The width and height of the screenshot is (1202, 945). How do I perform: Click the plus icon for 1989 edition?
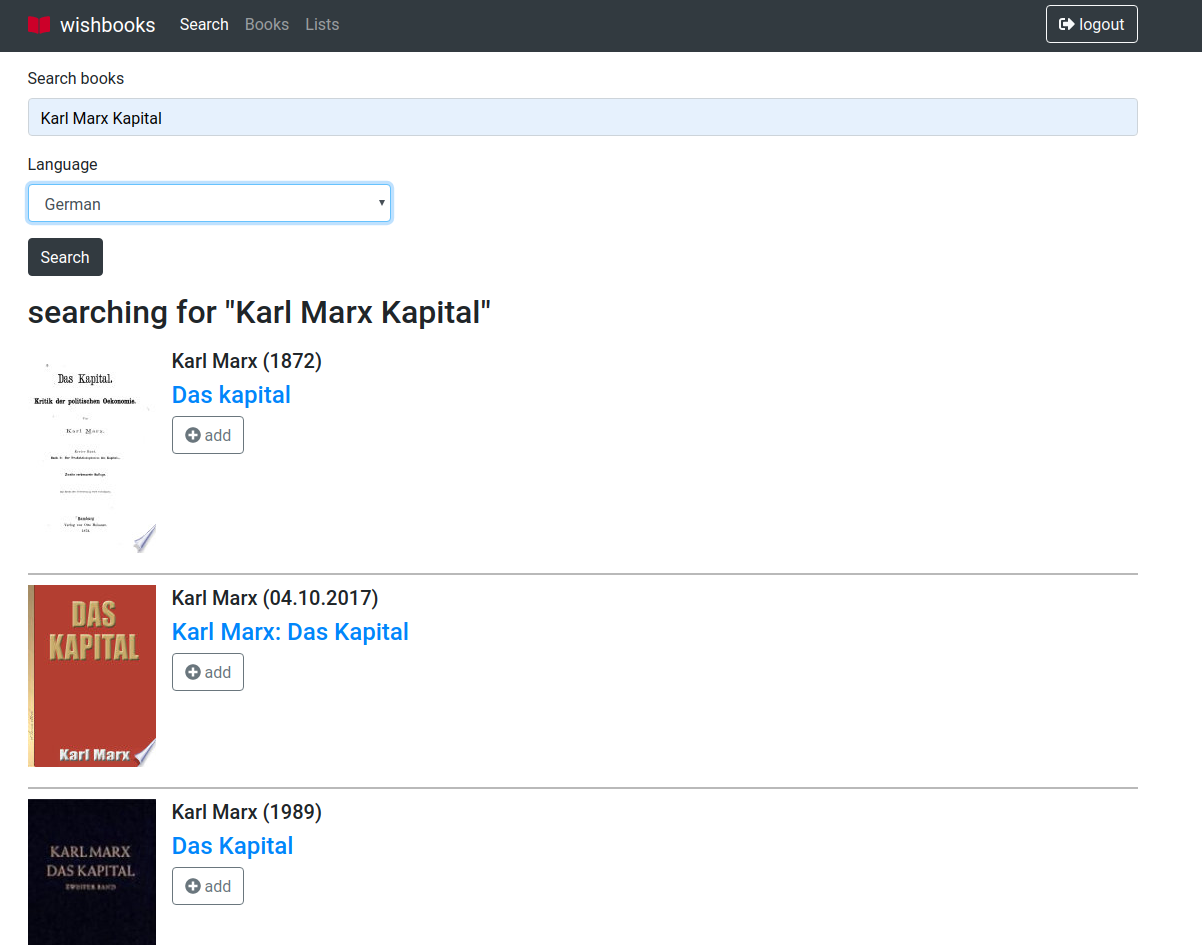pyautogui.click(x=193, y=886)
